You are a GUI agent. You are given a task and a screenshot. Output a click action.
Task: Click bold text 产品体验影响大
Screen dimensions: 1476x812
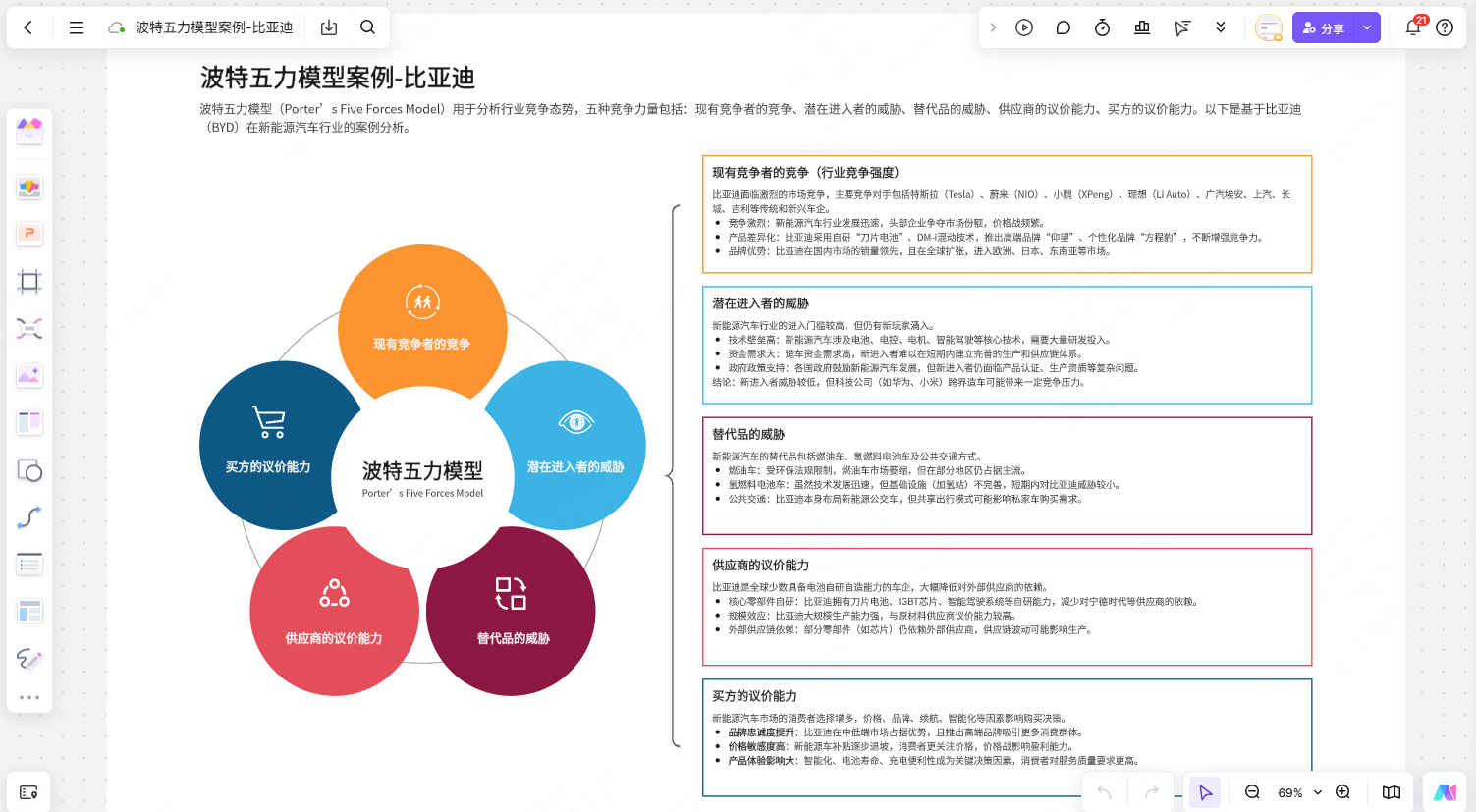pyautogui.click(x=761, y=760)
